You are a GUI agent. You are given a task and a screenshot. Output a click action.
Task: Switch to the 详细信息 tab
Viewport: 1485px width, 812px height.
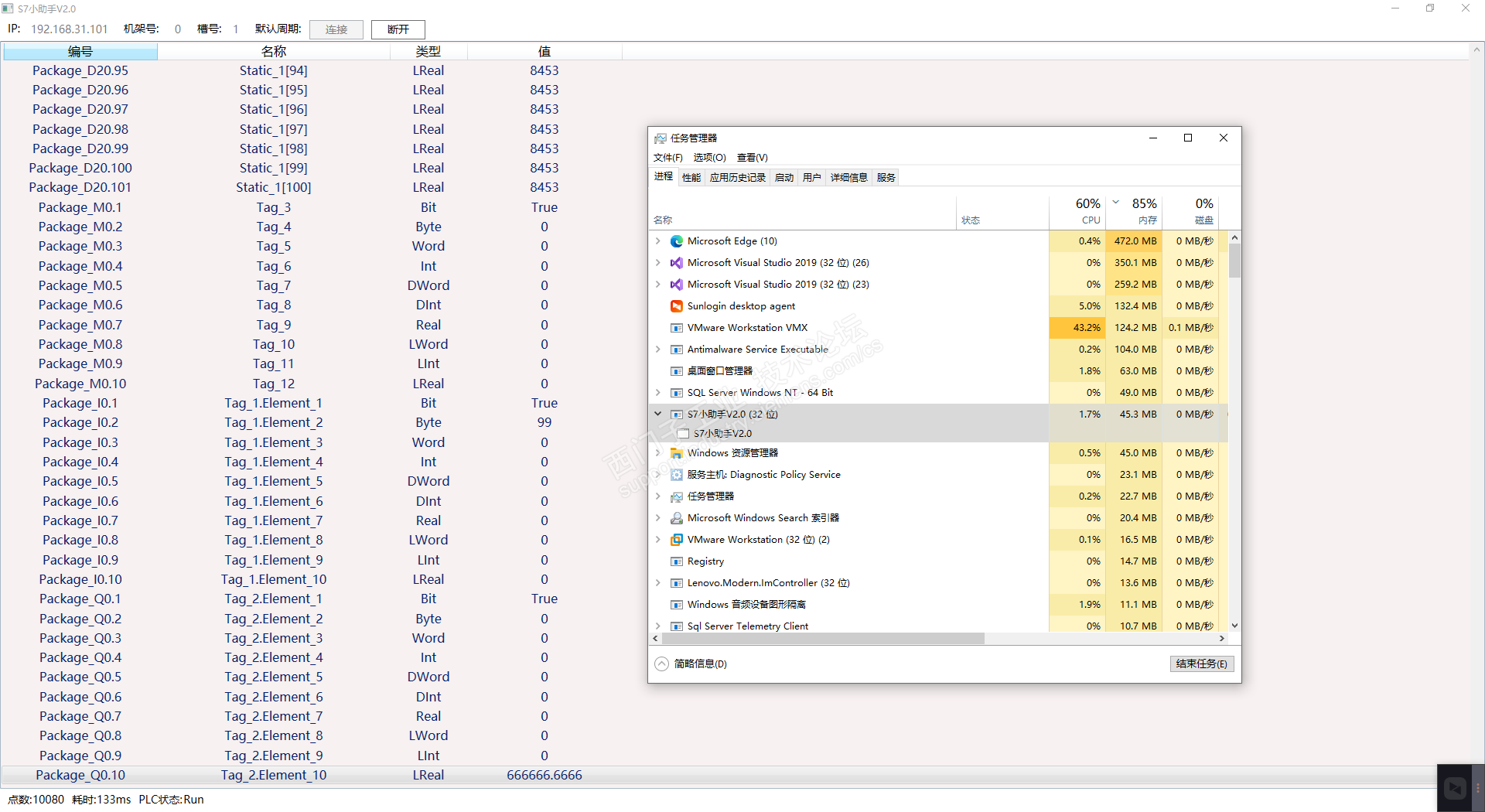pos(849,178)
